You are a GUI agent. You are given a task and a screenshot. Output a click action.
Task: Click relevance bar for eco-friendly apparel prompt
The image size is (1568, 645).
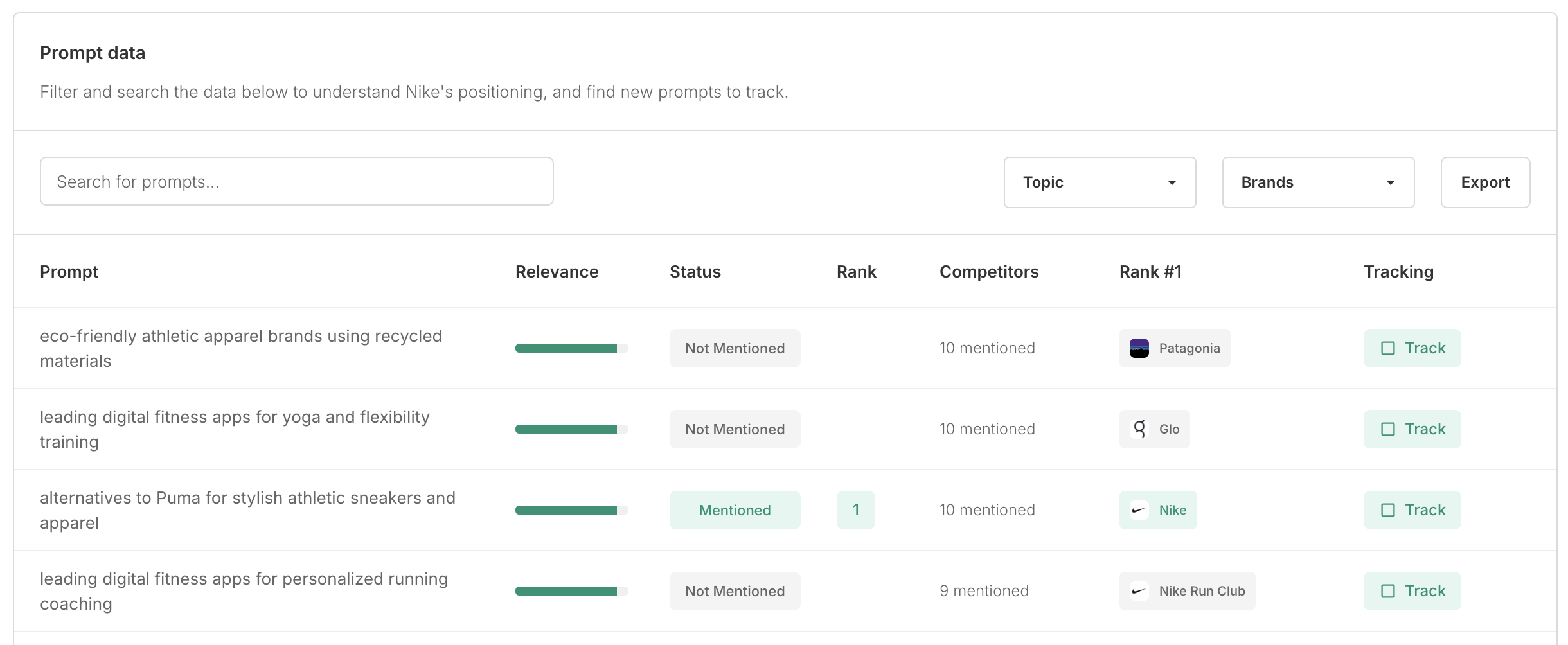click(571, 348)
